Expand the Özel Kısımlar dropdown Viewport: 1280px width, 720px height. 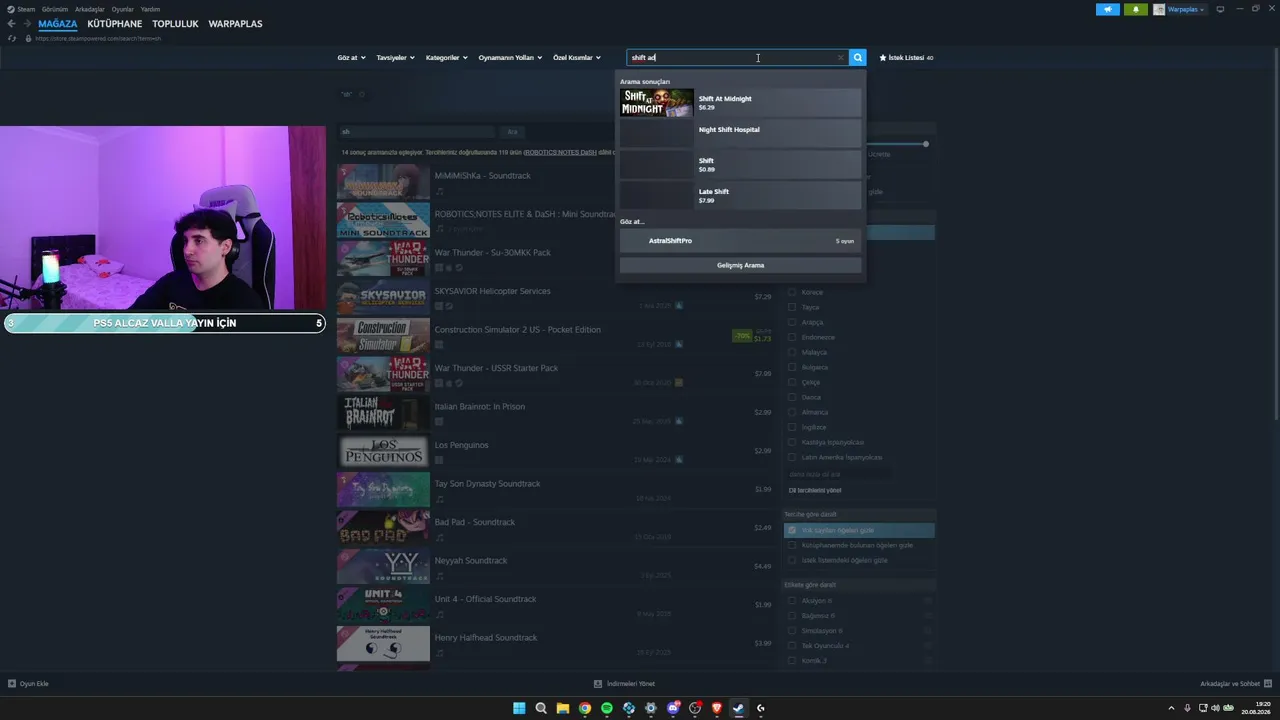577,58
